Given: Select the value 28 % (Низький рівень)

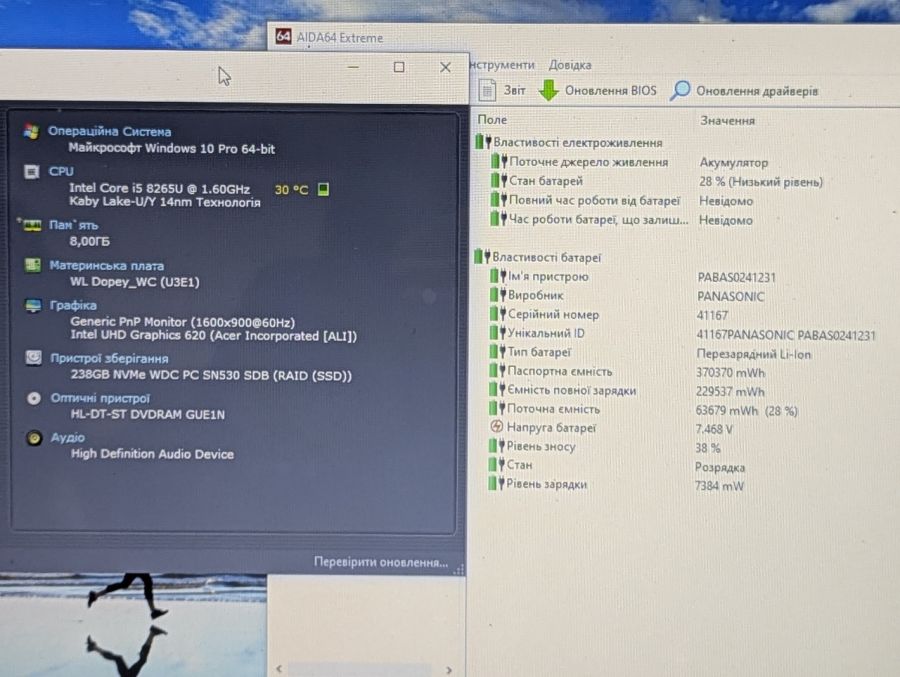Looking at the screenshot, I should (761, 181).
